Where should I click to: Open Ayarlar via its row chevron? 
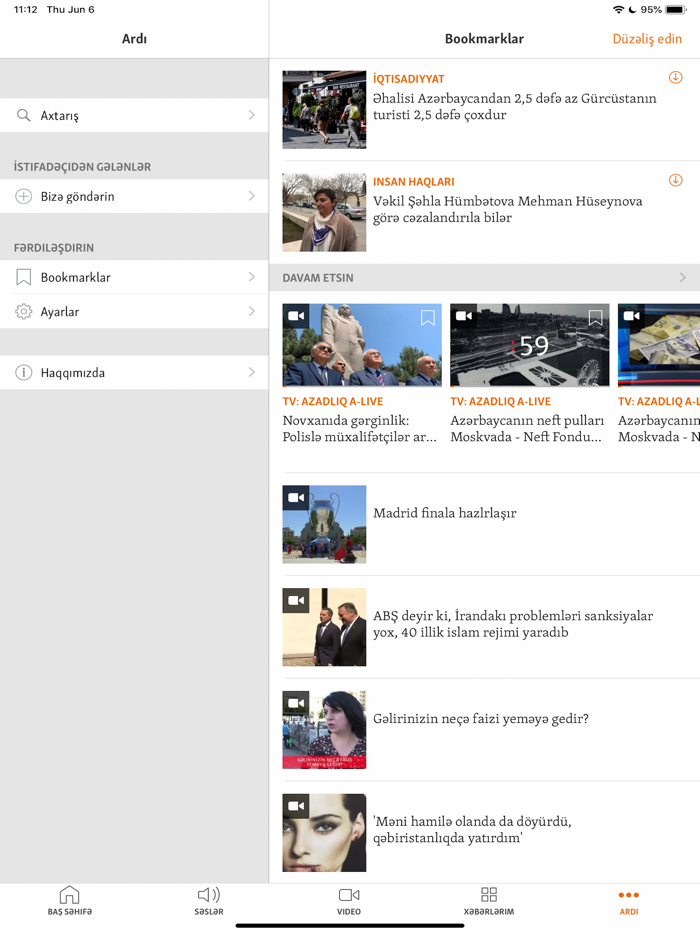pos(251,312)
